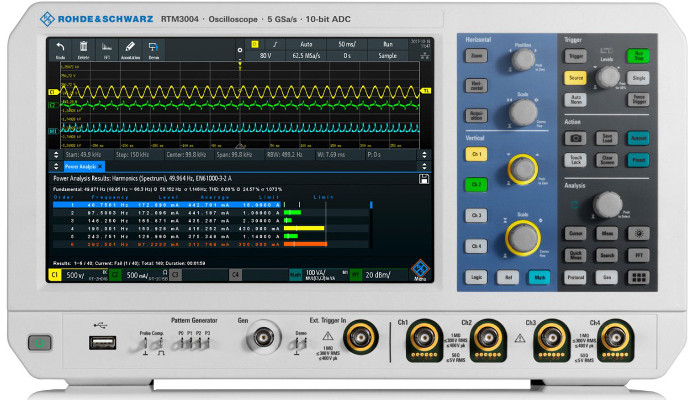This screenshot has height=400, width=700.
Task: Tap the Undo arrow icon on screen
Action: [59, 49]
